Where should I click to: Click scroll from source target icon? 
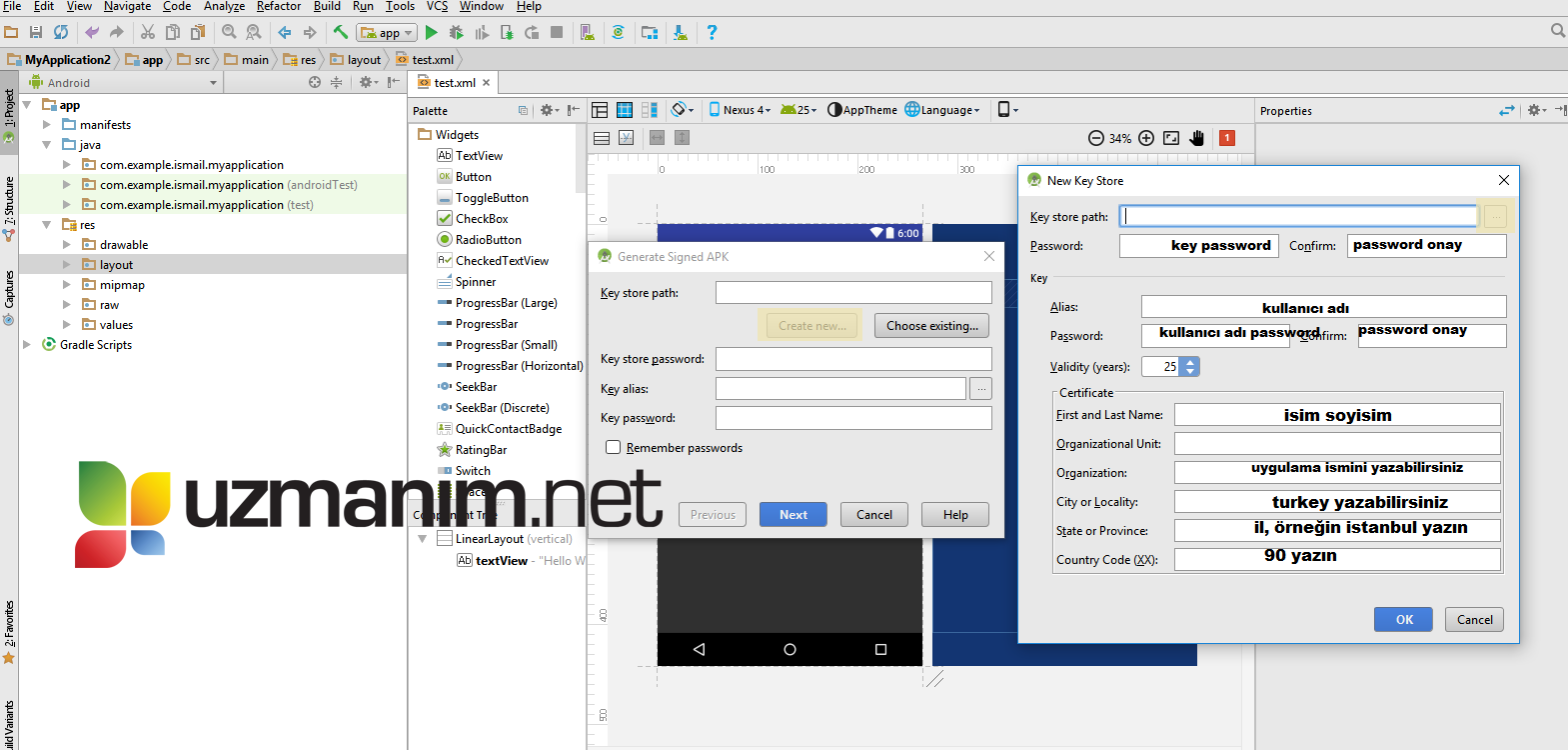pyautogui.click(x=315, y=83)
